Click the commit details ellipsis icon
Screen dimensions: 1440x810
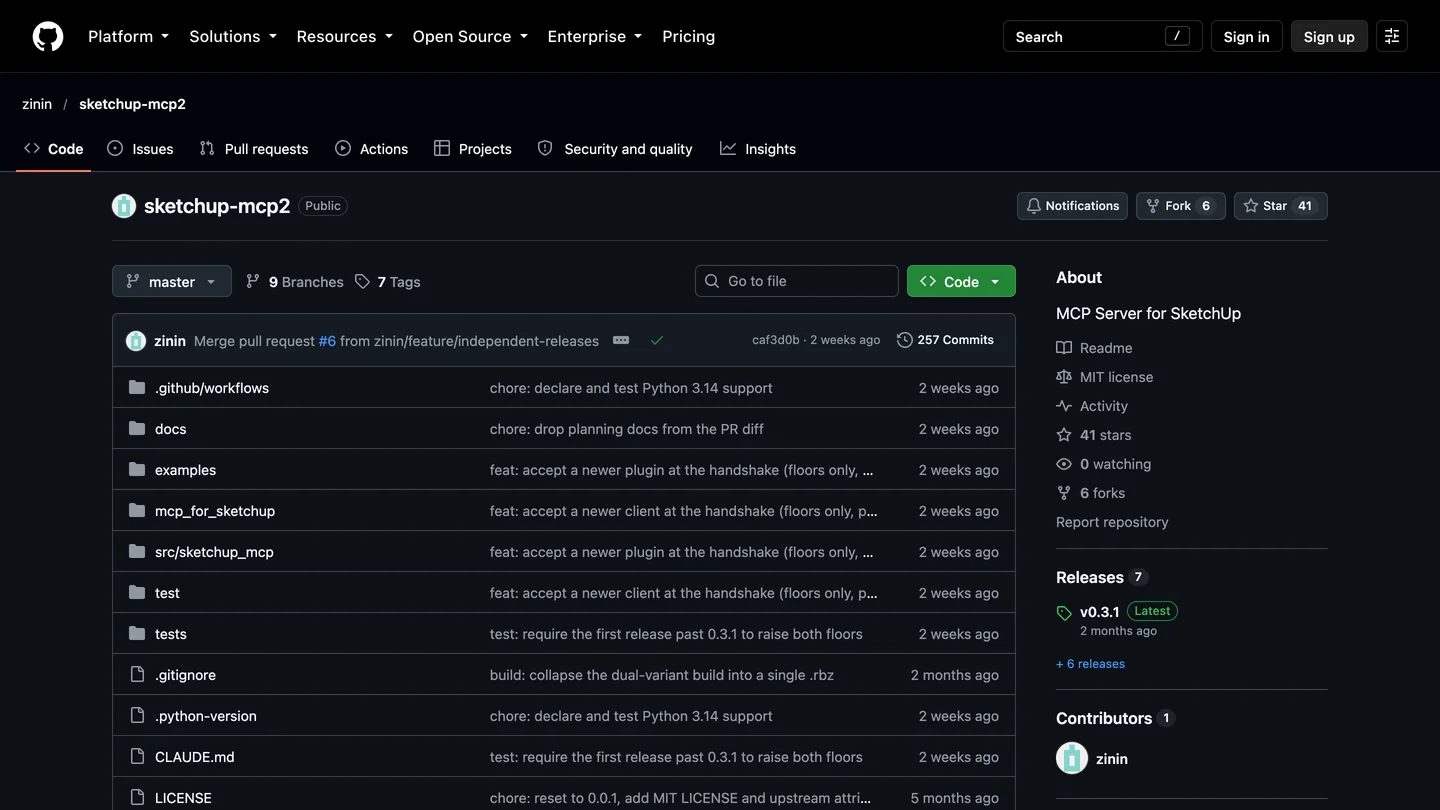[621, 340]
